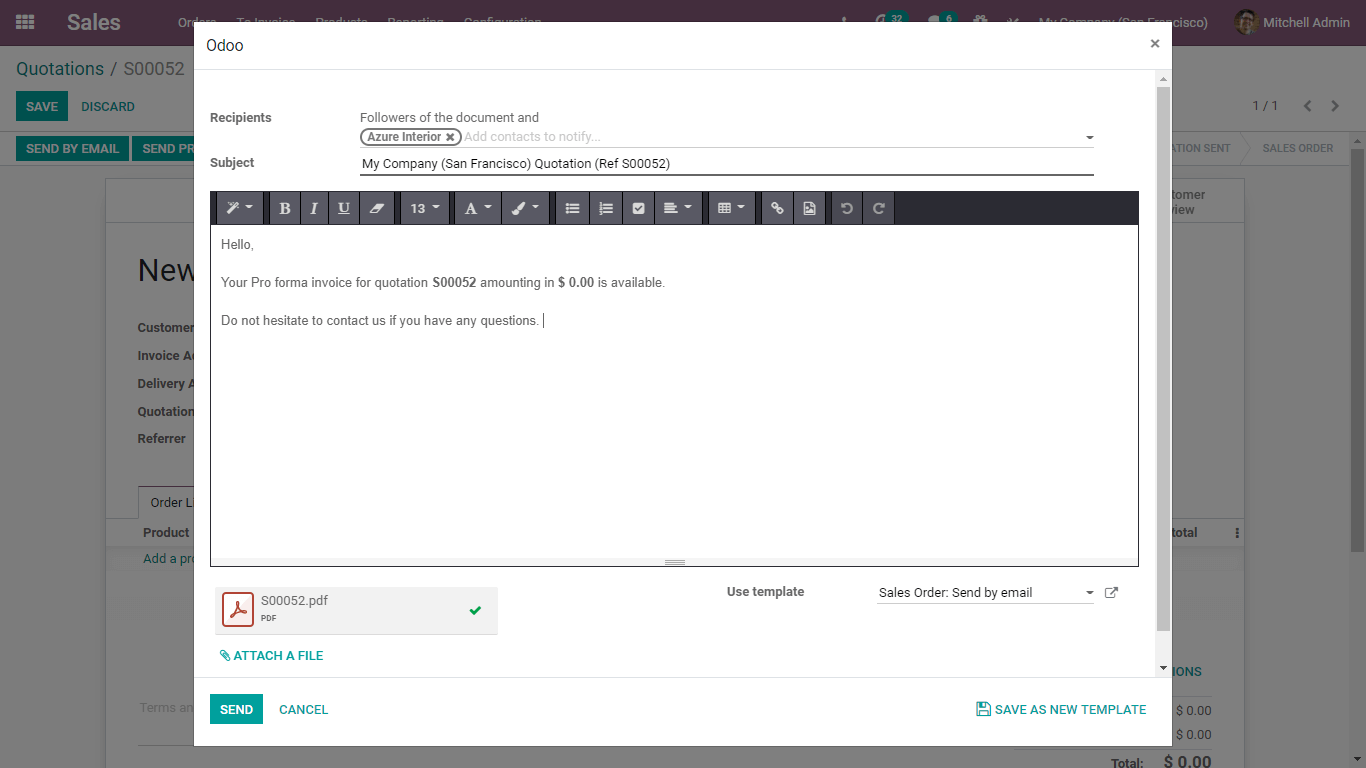Click the editor resize handle bar

675,562
